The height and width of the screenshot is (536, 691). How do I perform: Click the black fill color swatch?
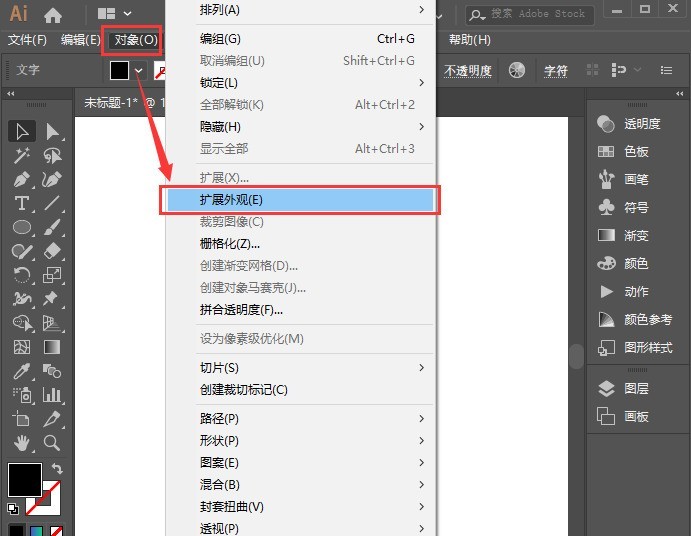point(120,70)
